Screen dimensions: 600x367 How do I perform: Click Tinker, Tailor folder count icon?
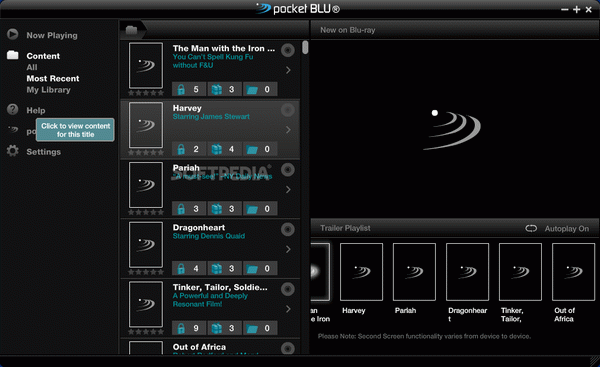(252, 329)
